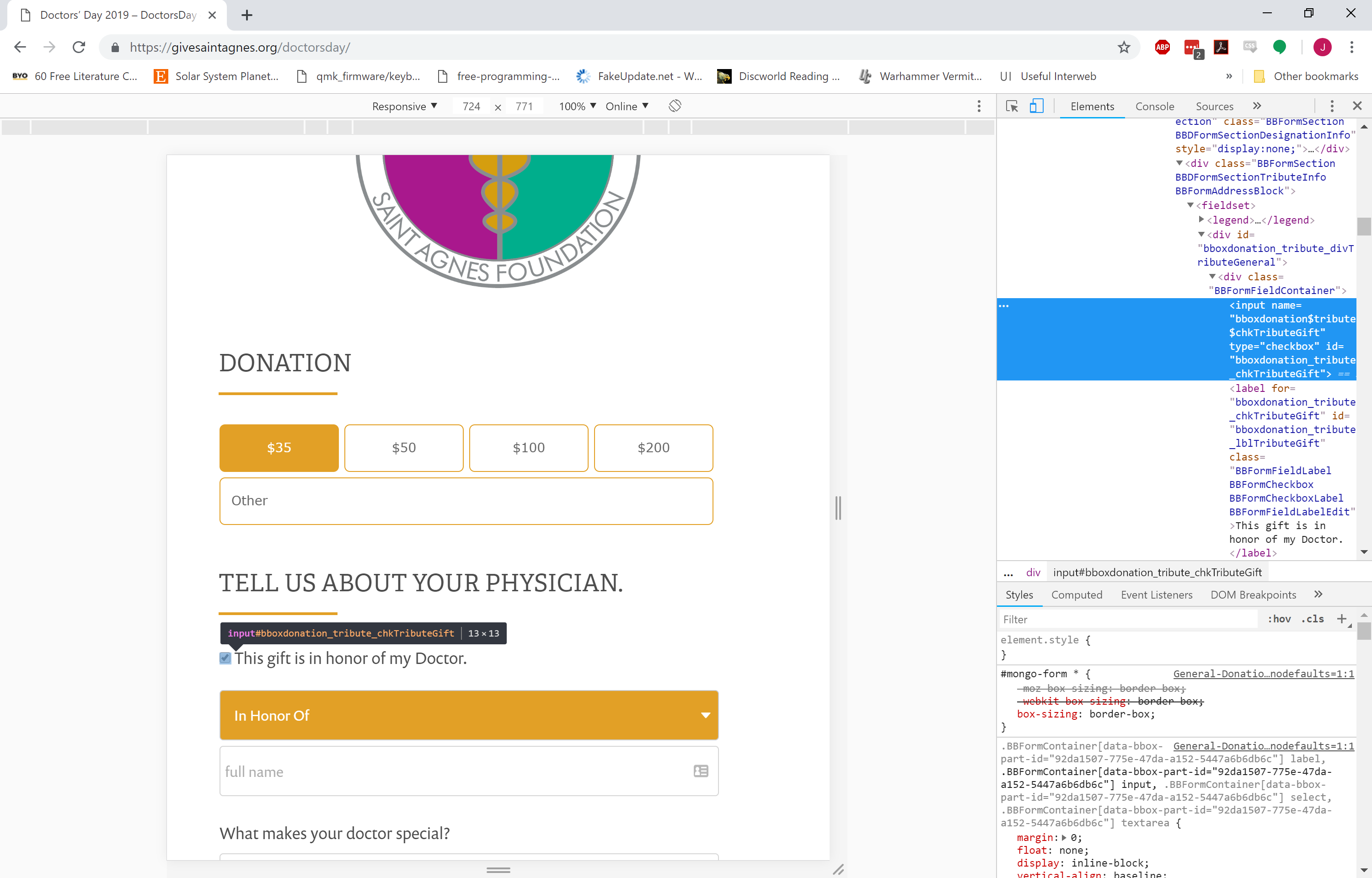
Task: Show more Styles pane tabs
Action: click(1318, 594)
